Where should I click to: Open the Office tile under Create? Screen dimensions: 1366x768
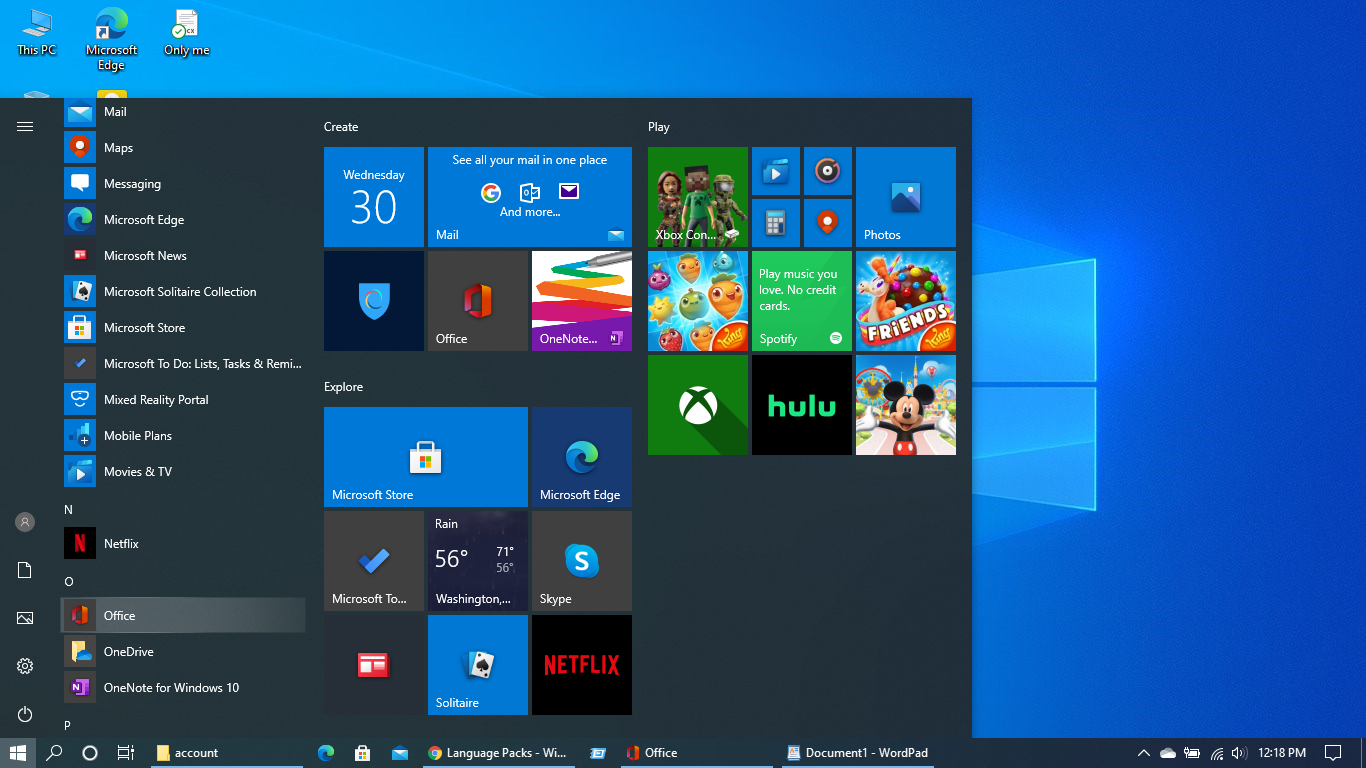pyautogui.click(x=478, y=301)
